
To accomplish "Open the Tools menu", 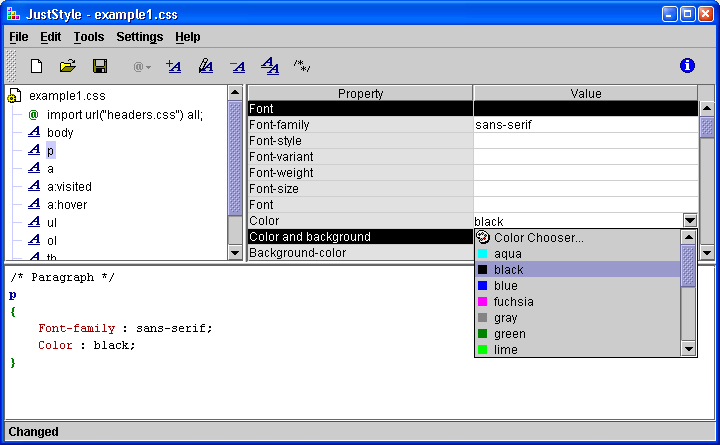I will coord(89,37).
